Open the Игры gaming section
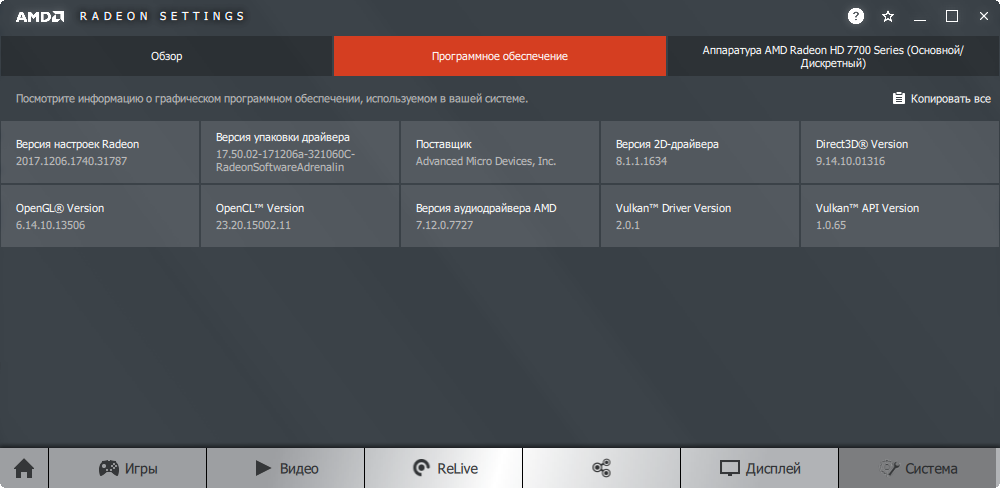 128,468
